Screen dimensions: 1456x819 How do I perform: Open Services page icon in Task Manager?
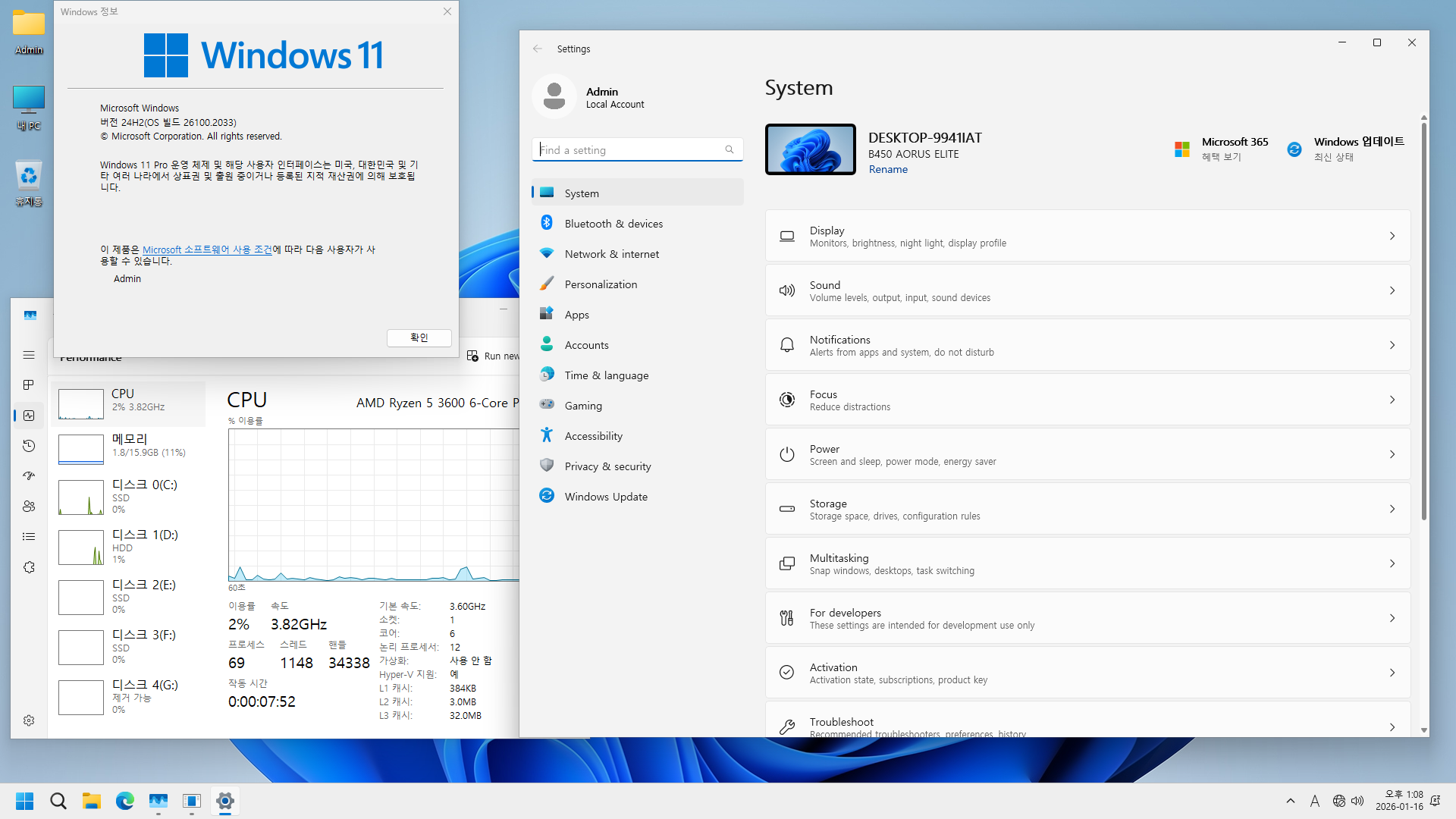29,567
